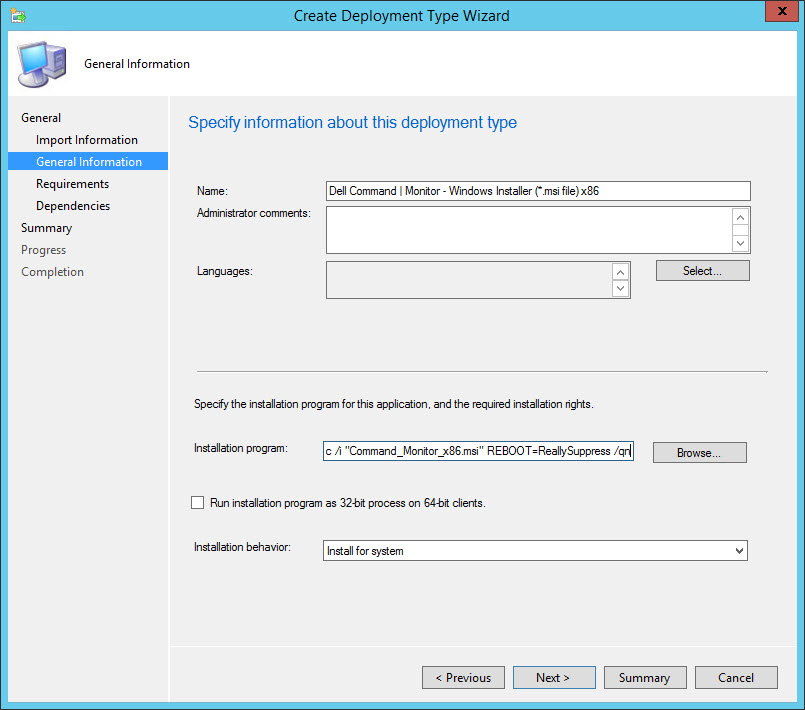
Task: Jump to Summary in the sidebar
Action: pos(46,228)
